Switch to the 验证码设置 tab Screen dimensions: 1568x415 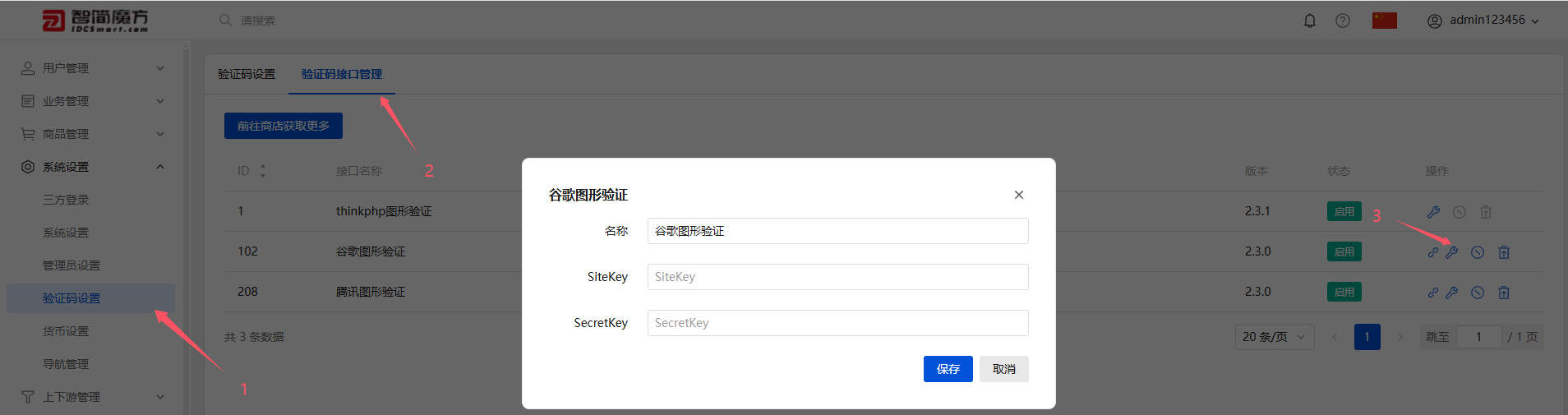tap(247, 74)
